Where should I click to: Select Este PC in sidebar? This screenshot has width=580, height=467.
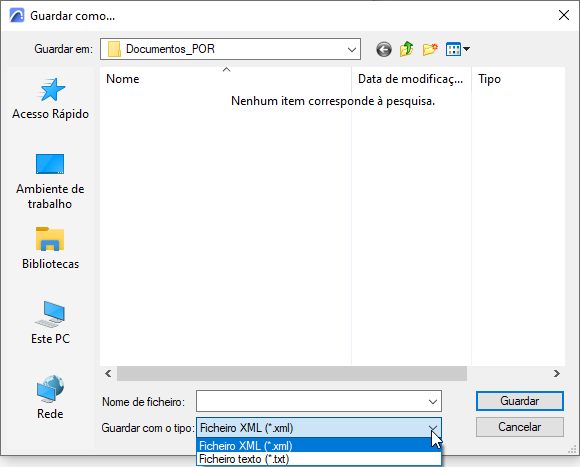coord(50,323)
